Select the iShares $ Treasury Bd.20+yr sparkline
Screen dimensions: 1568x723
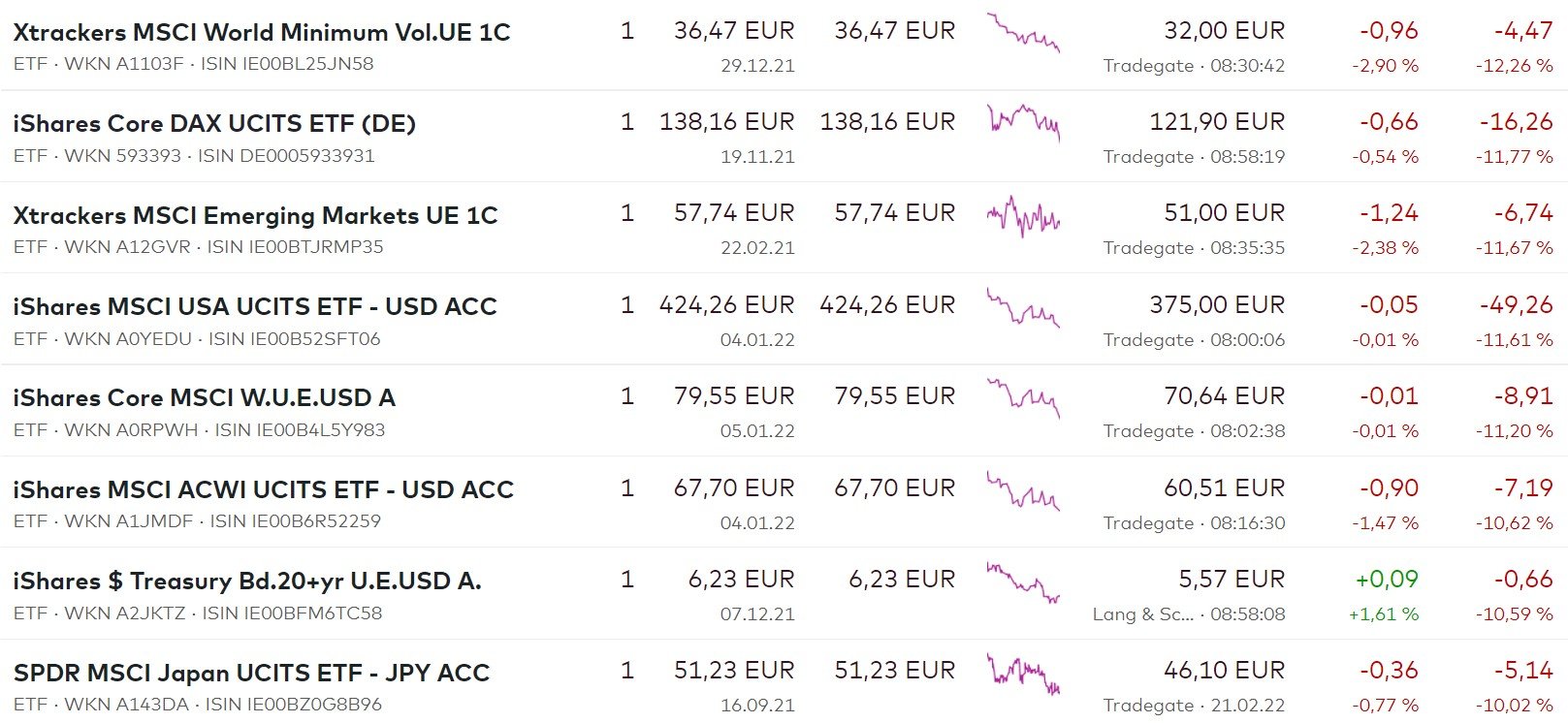tap(1023, 582)
